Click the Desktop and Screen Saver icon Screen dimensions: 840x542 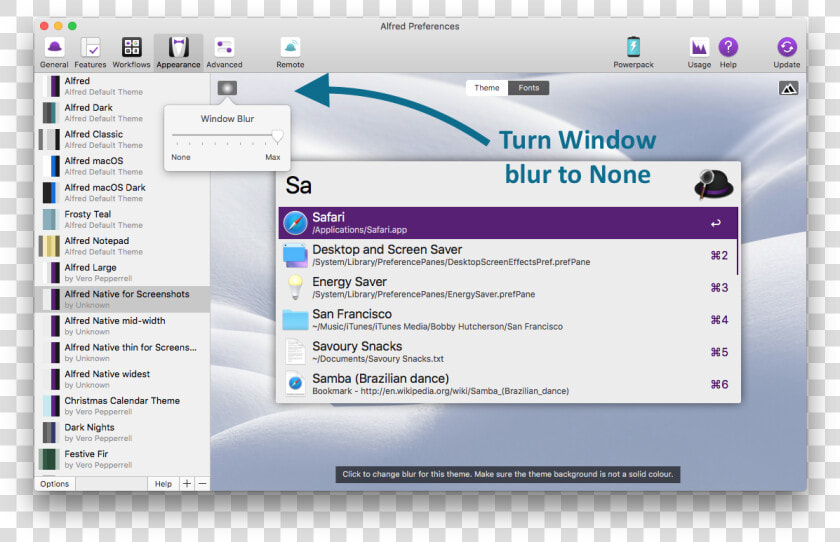tap(295, 255)
